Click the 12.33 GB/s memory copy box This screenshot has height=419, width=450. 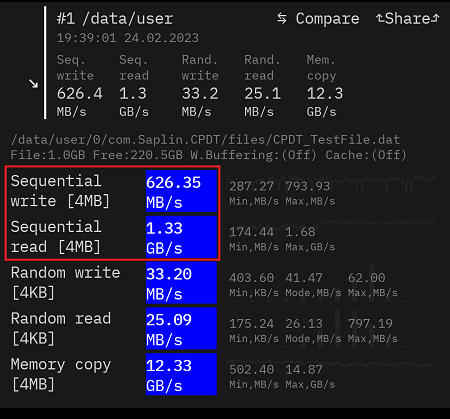[x=181, y=374]
